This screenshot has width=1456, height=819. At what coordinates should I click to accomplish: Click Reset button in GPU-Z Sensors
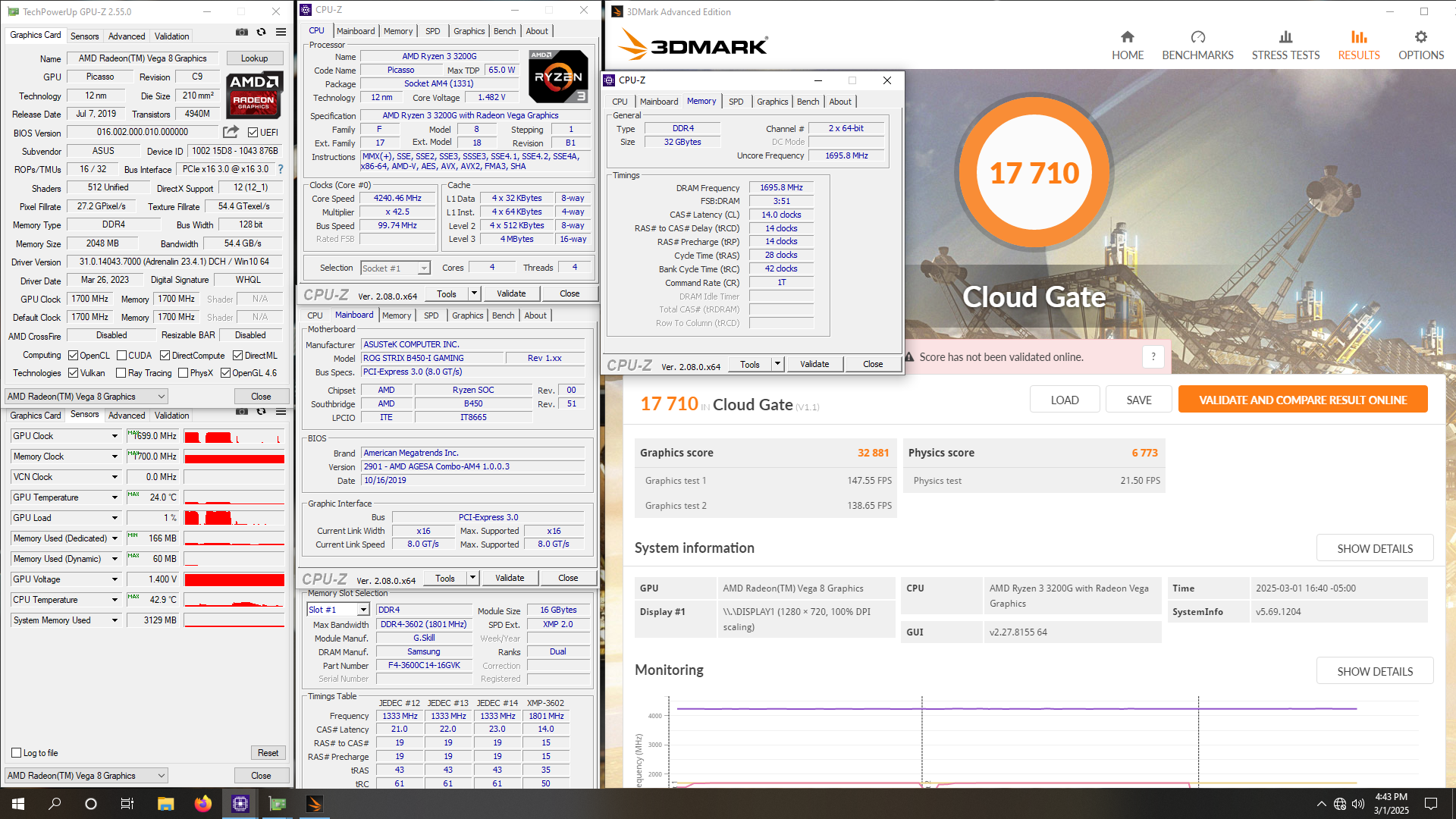pos(268,752)
